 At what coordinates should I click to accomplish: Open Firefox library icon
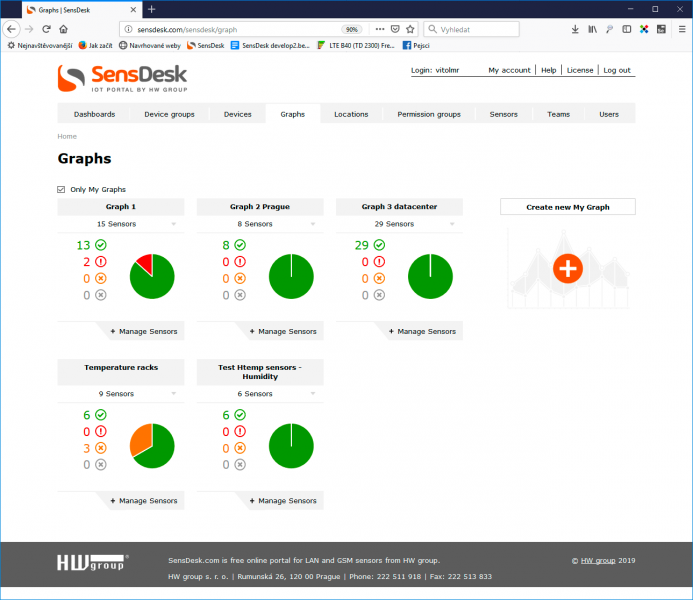coord(592,29)
